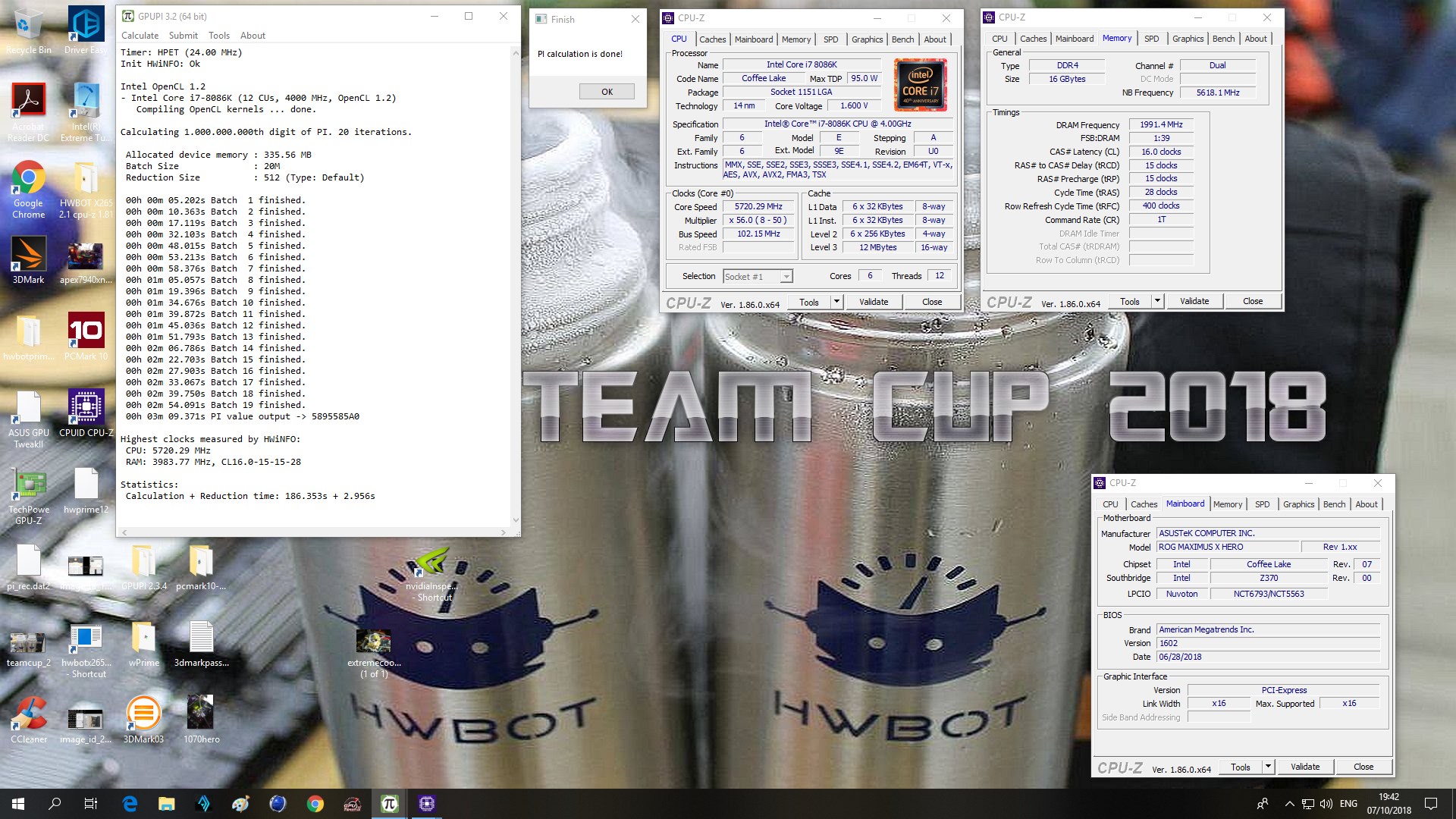
Task: Click Close button in CPU-Z Mainboard window
Action: [1363, 767]
